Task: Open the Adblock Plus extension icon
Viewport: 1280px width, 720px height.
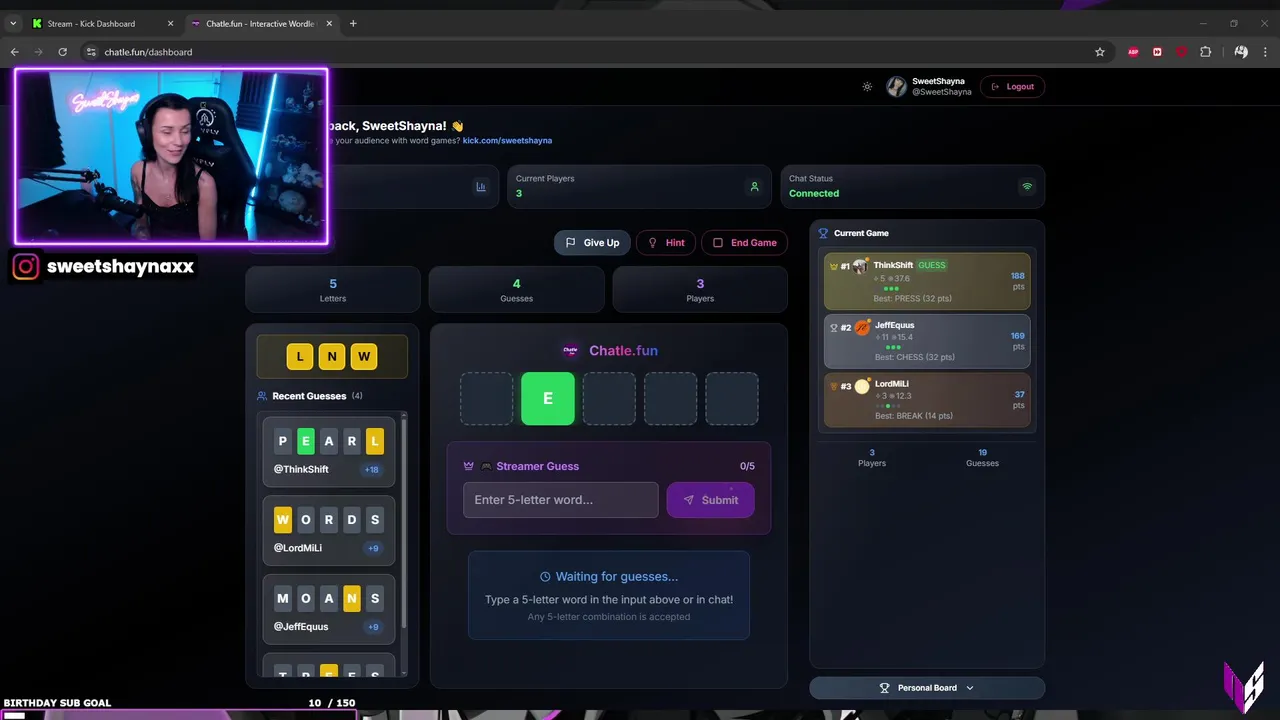Action: coord(1133,52)
